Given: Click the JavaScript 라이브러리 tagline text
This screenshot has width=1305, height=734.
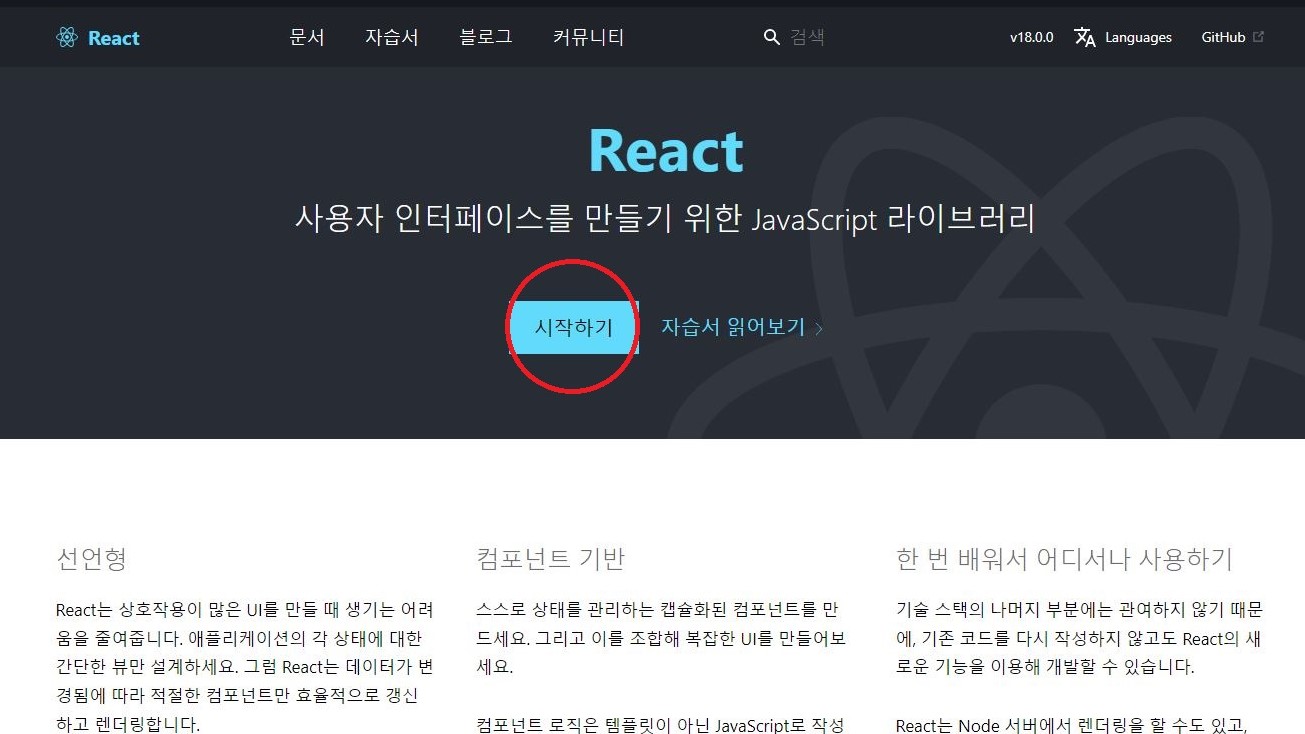Looking at the screenshot, I should 892,219.
